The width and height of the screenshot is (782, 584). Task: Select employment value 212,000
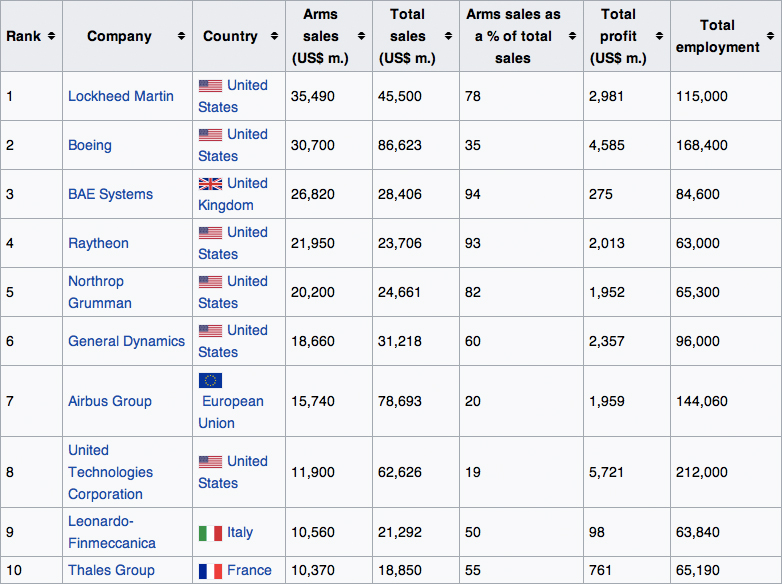702,472
